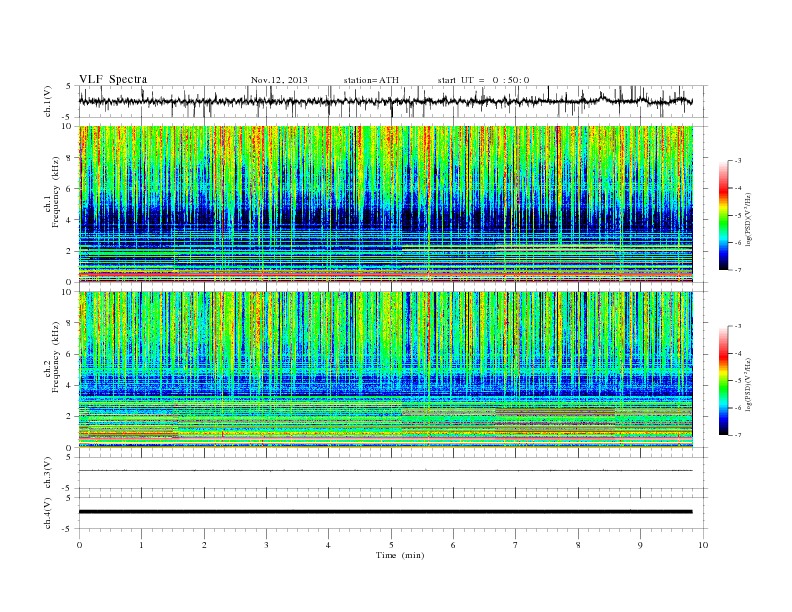Viewport: 792px width, 612px height.
Task: Click the "-7" tick on ch.1 colorbar
Action: [738, 270]
